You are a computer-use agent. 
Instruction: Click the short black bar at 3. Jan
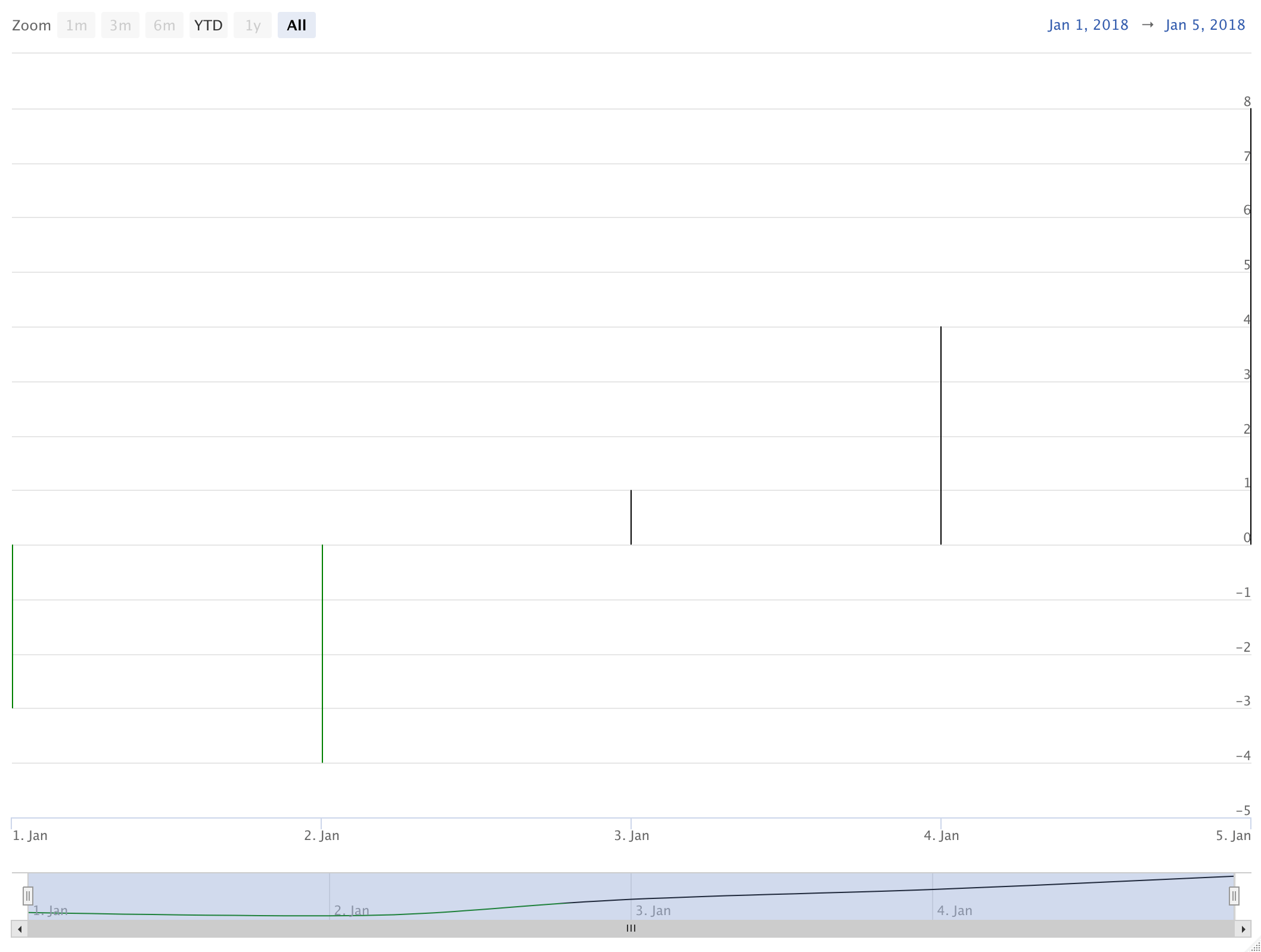point(631,517)
